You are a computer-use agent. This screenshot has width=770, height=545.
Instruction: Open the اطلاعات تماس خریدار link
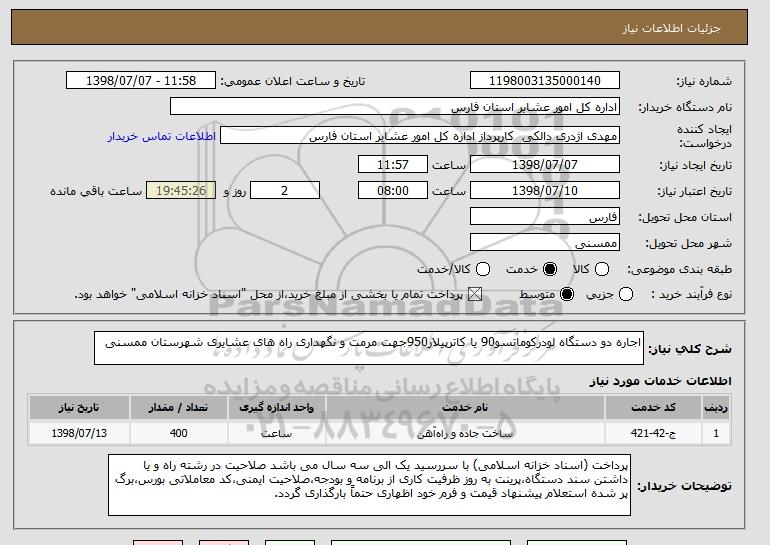pos(162,136)
